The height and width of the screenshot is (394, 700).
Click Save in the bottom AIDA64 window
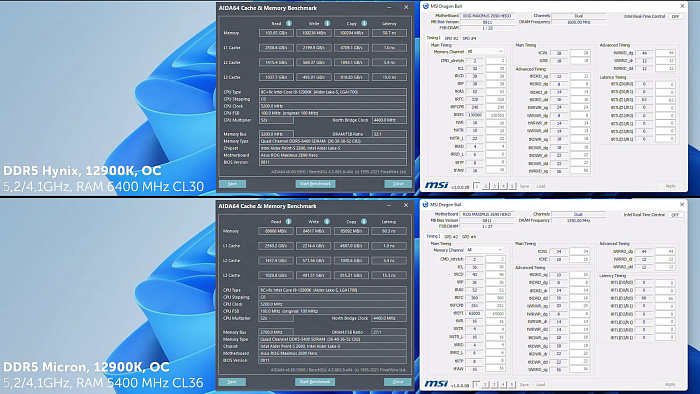click(x=232, y=382)
